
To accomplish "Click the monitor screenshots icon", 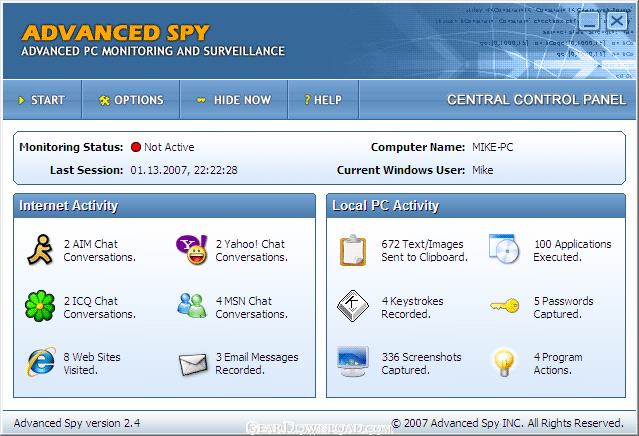I will [353, 362].
